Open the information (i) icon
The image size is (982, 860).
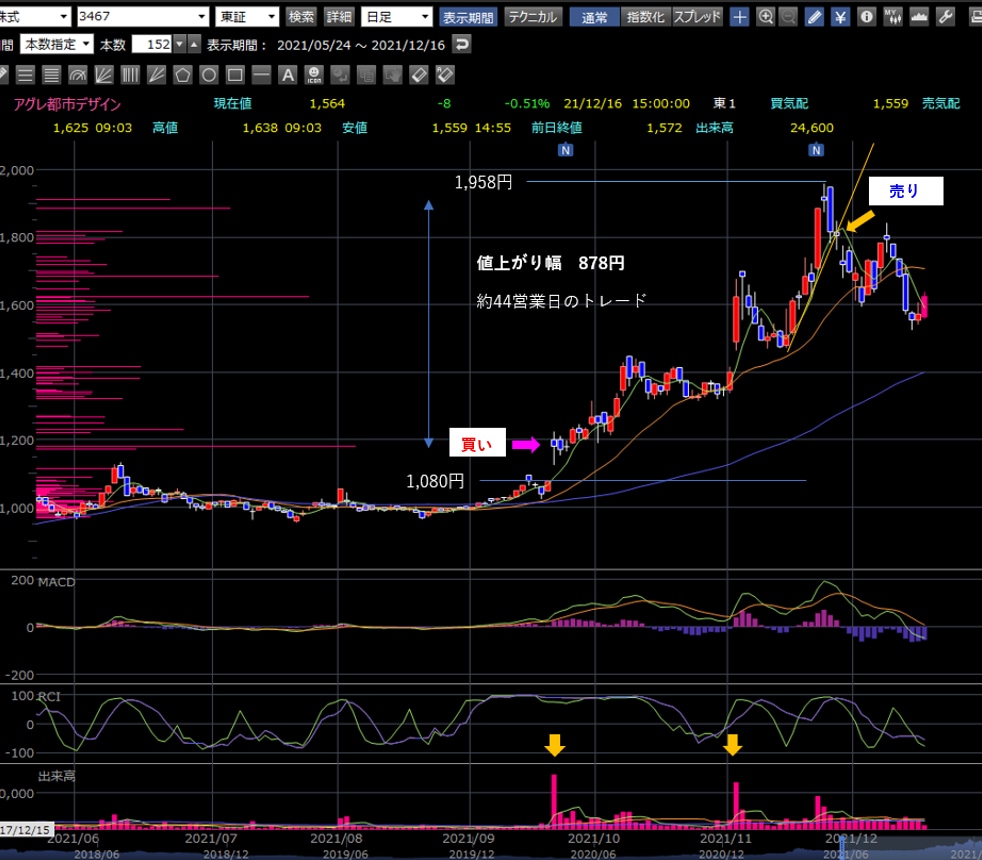(x=867, y=17)
